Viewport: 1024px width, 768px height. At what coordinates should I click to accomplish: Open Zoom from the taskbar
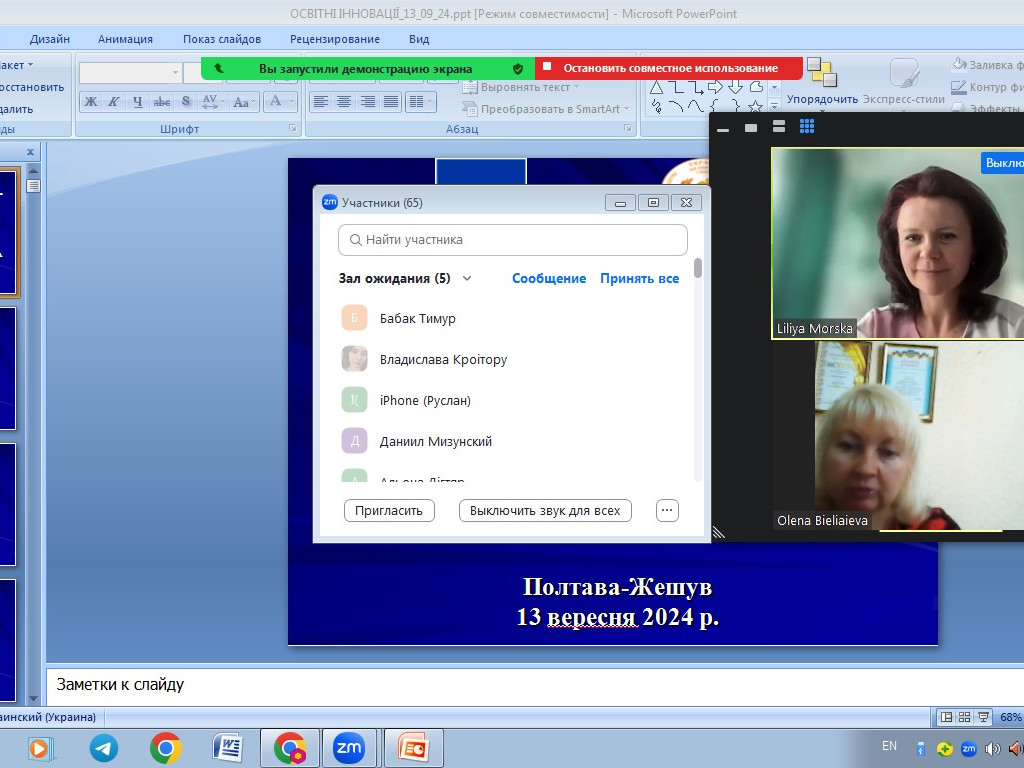pyautogui.click(x=348, y=748)
